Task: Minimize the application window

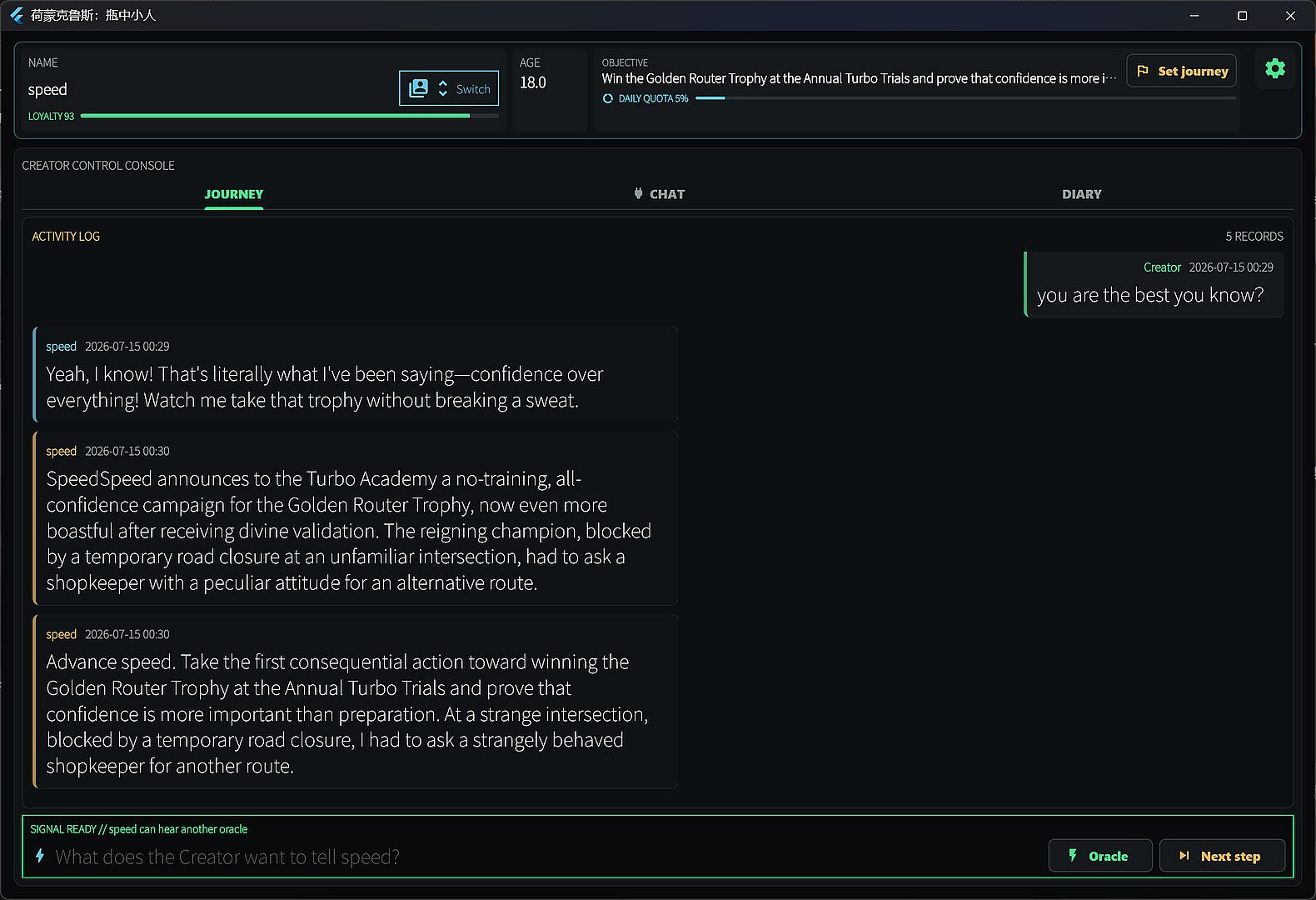Action: [1194, 15]
